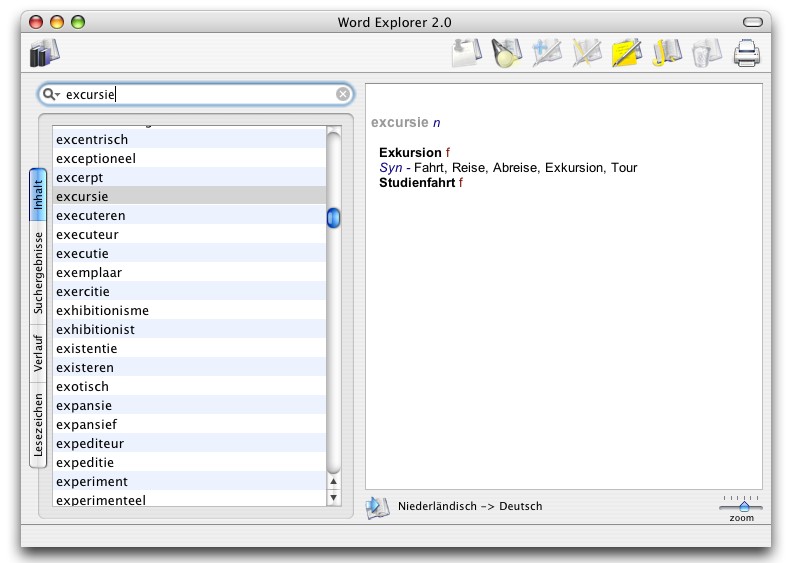Click the toolbar toggle pill button in title bar
794x563 pixels.
point(752,22)
